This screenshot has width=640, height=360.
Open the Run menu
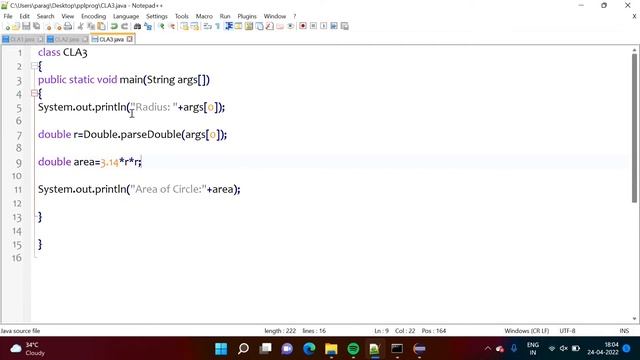[225, 16]
